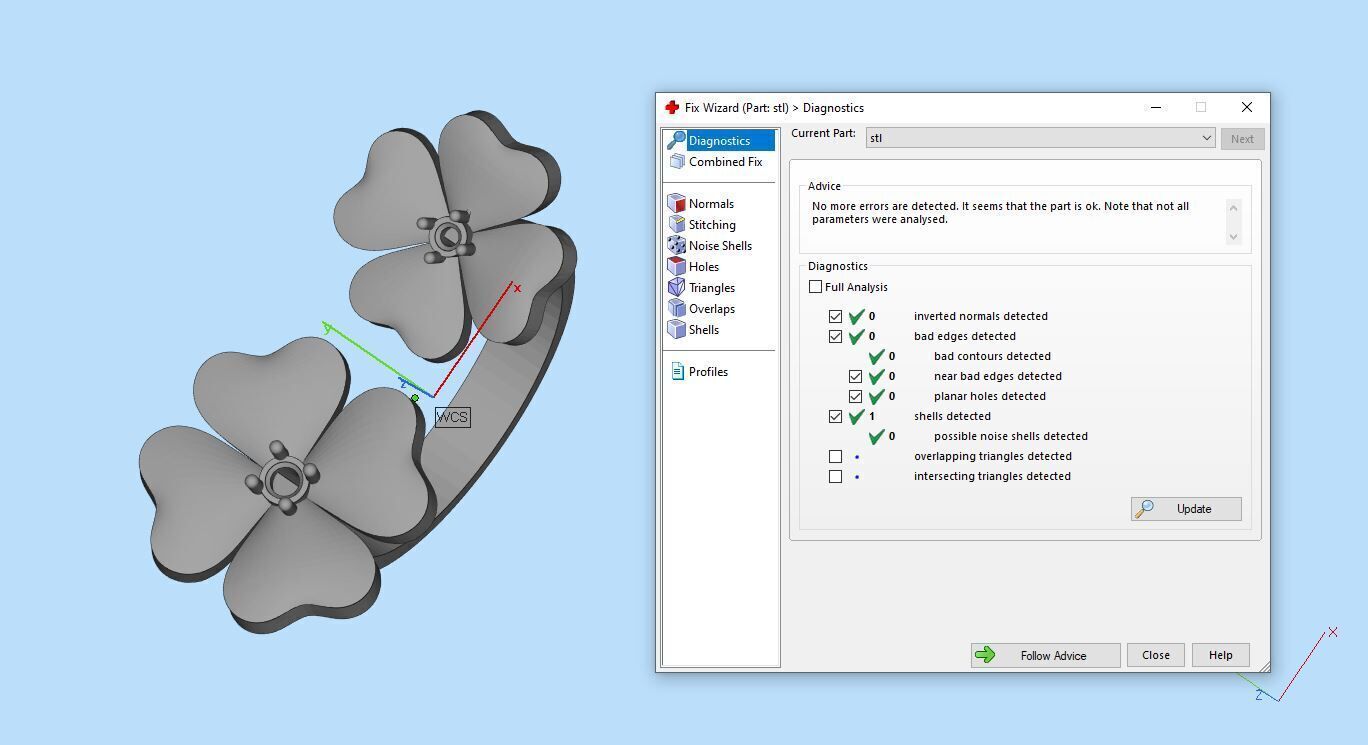Click 'possible noise shells detected' text
The width and height of the screenshot is (1368, 745).
point(1011,436)
